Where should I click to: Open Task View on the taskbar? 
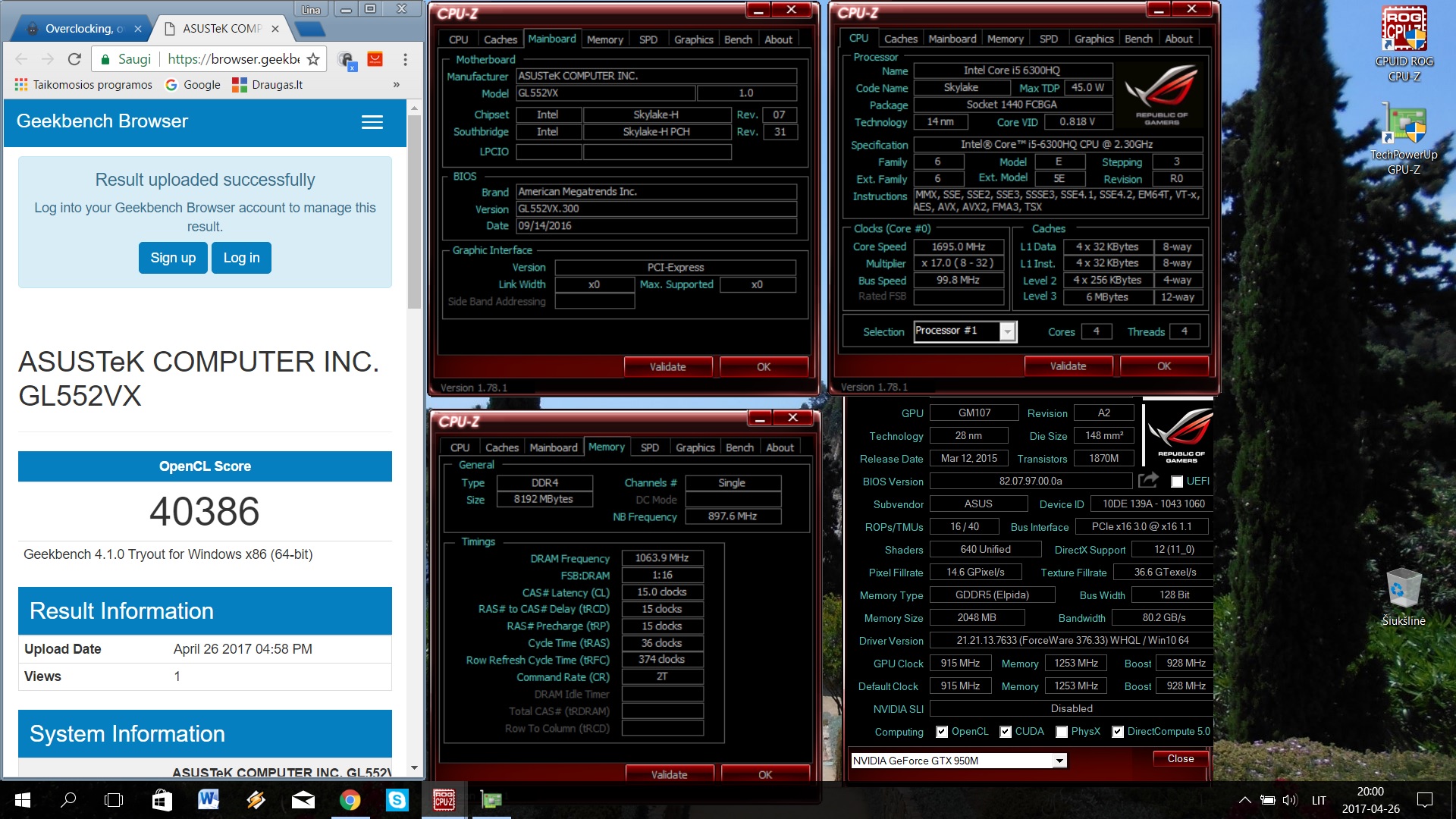click(114, 799)
